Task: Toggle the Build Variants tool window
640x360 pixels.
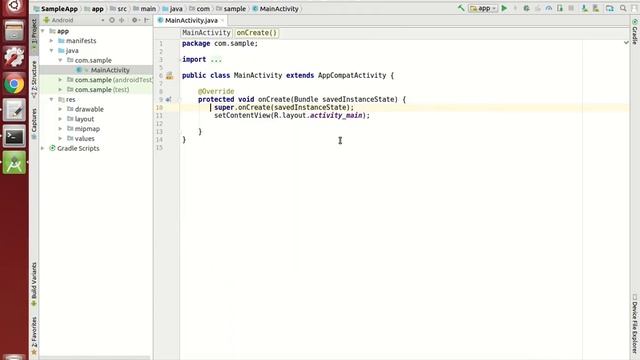Action: 34,283
